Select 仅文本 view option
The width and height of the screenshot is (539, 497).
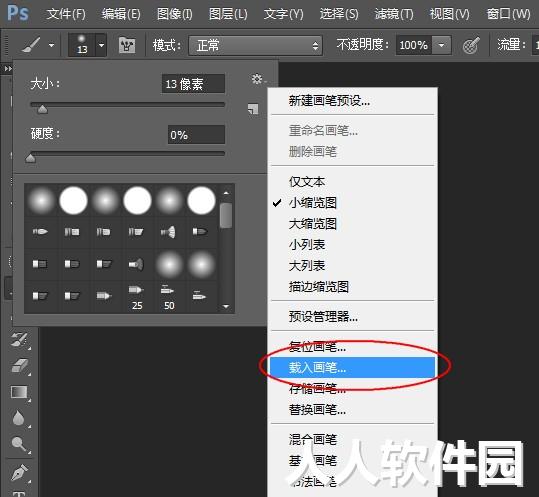[x=353, y=181]
